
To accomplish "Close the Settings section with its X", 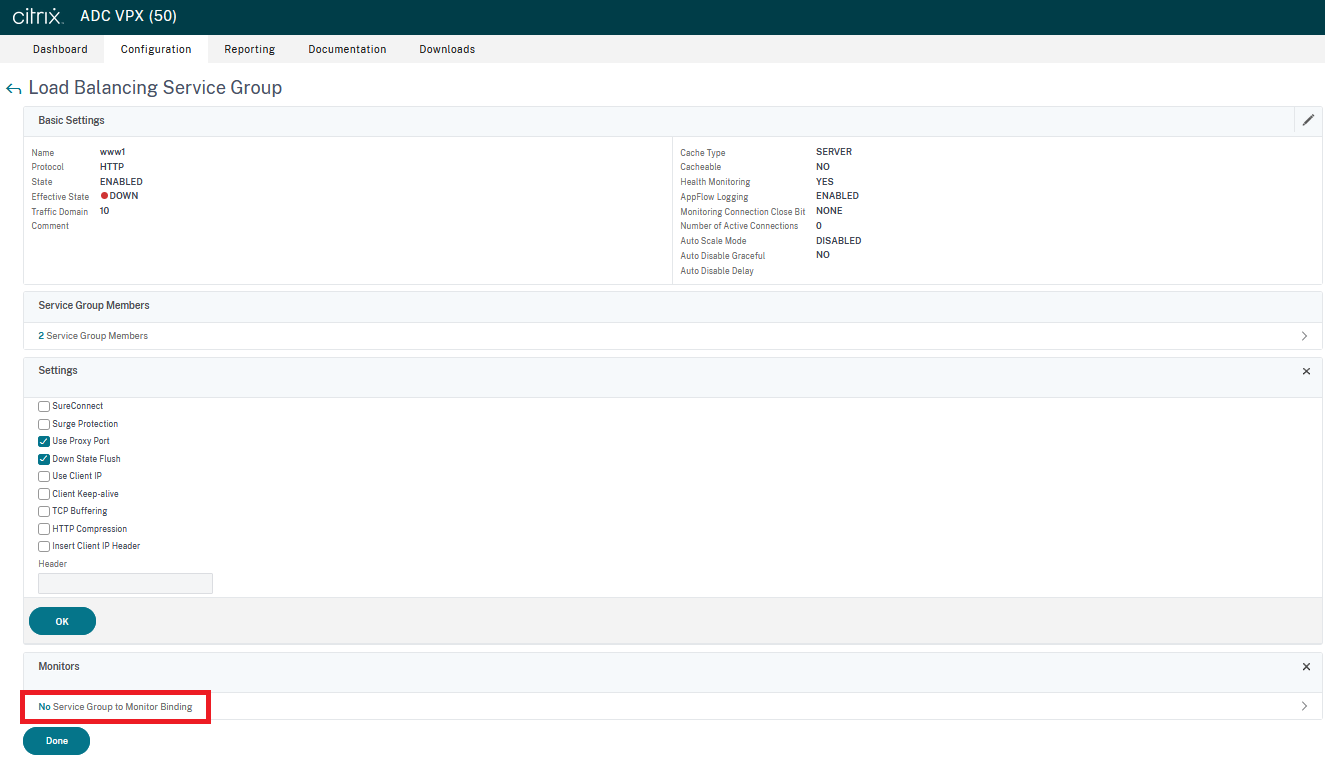I will pyautogui.click(x=1306, y=371).
